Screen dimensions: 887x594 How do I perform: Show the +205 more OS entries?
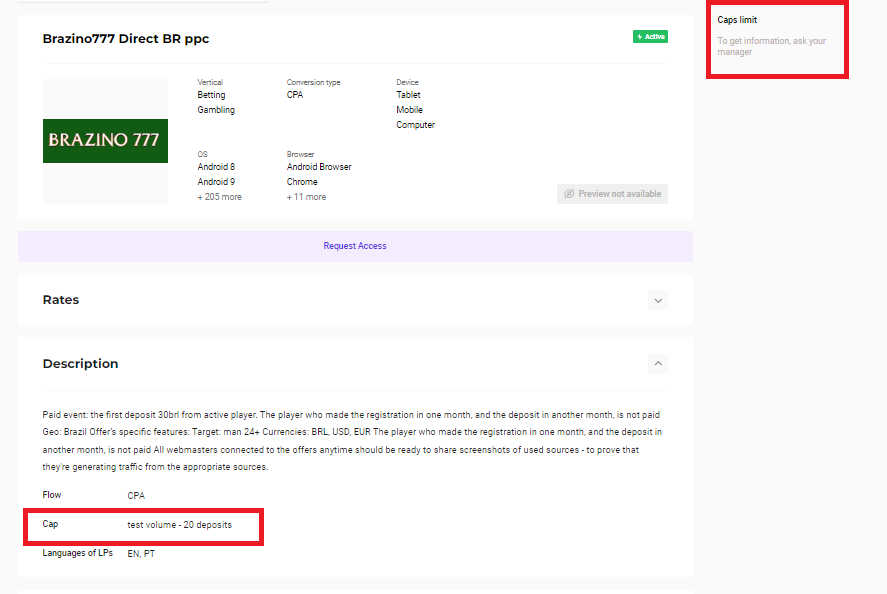point(219,197)
